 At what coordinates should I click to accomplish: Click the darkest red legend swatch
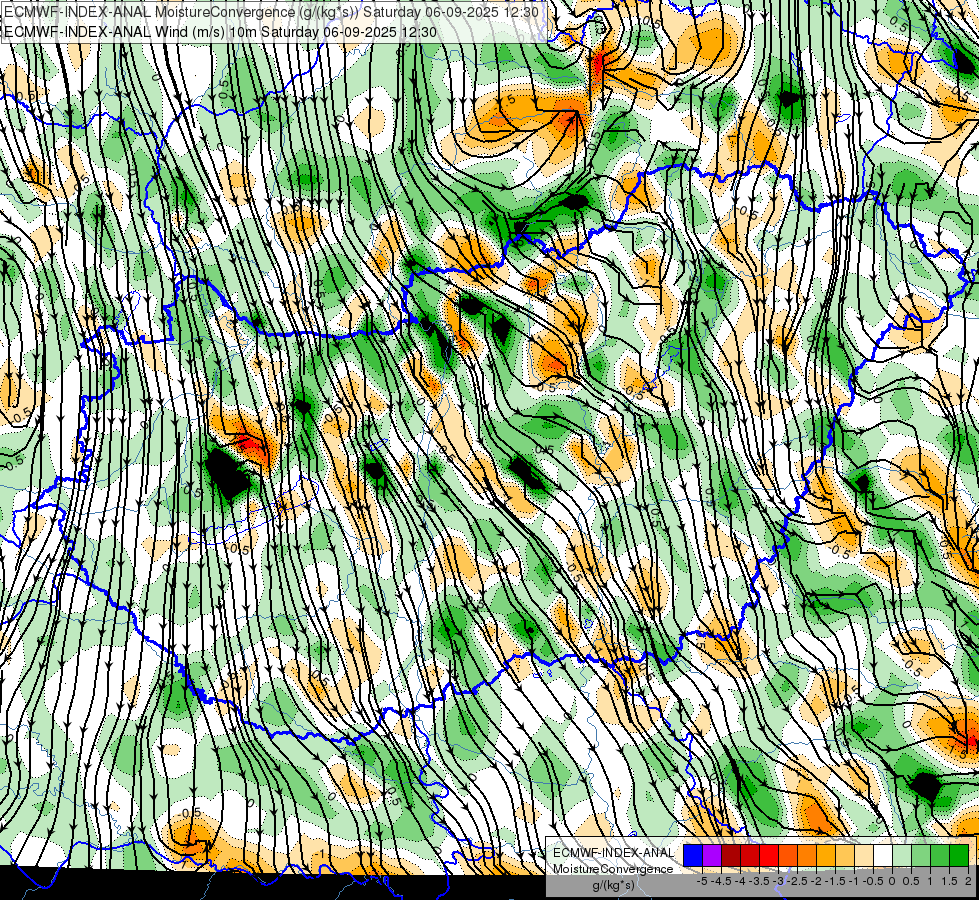tap(731, 855)
